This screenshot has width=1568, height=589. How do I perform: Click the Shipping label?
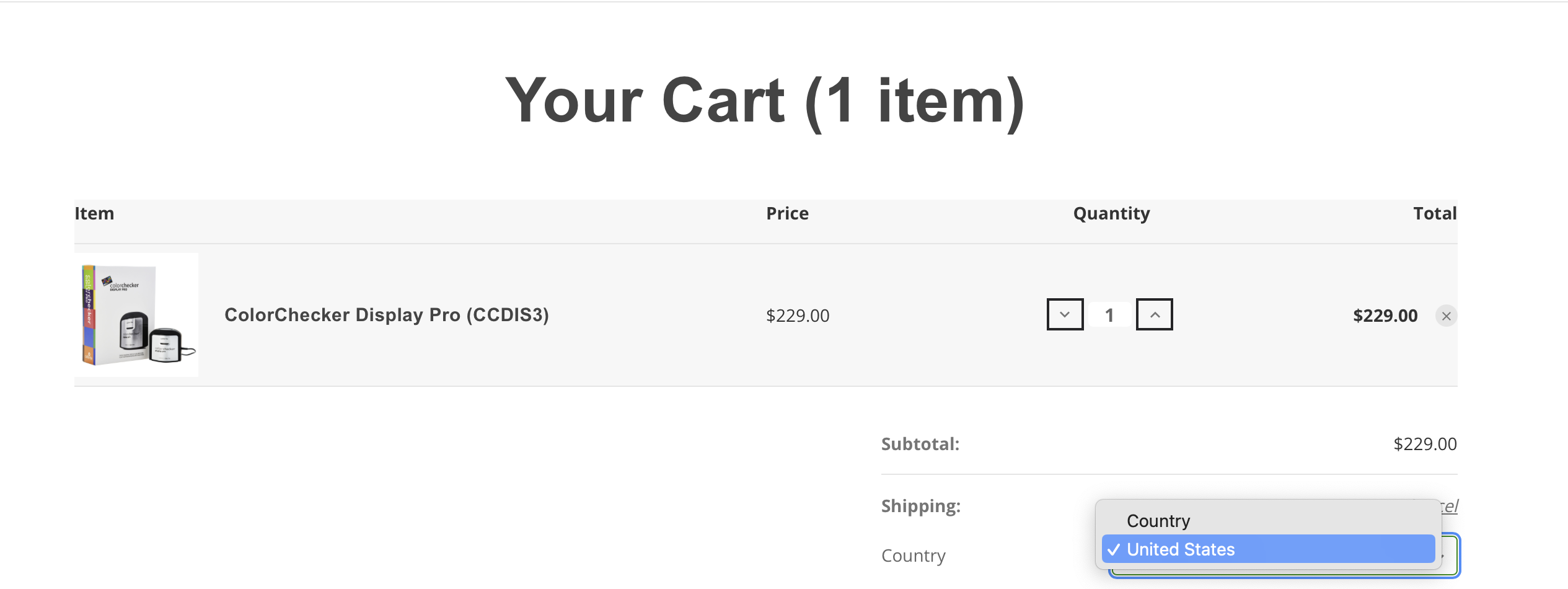[920, 506]
